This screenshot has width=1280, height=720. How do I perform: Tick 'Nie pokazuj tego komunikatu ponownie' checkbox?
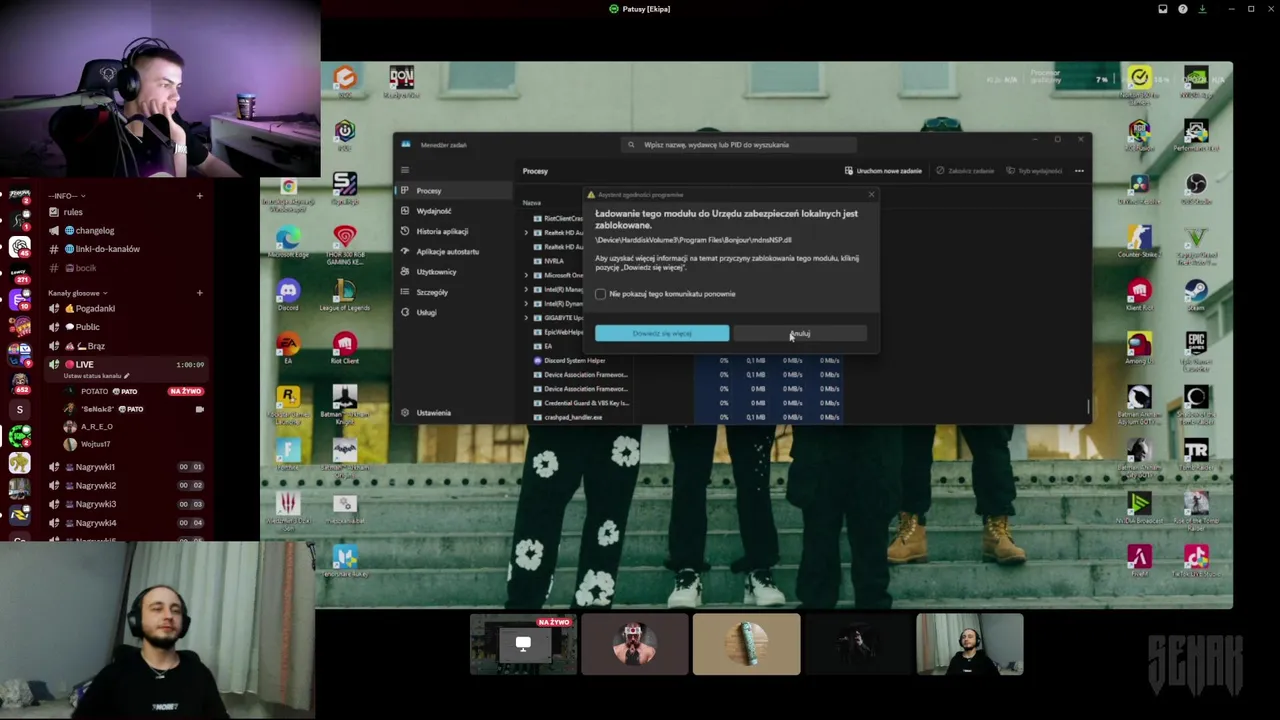(x=601, y=294)
